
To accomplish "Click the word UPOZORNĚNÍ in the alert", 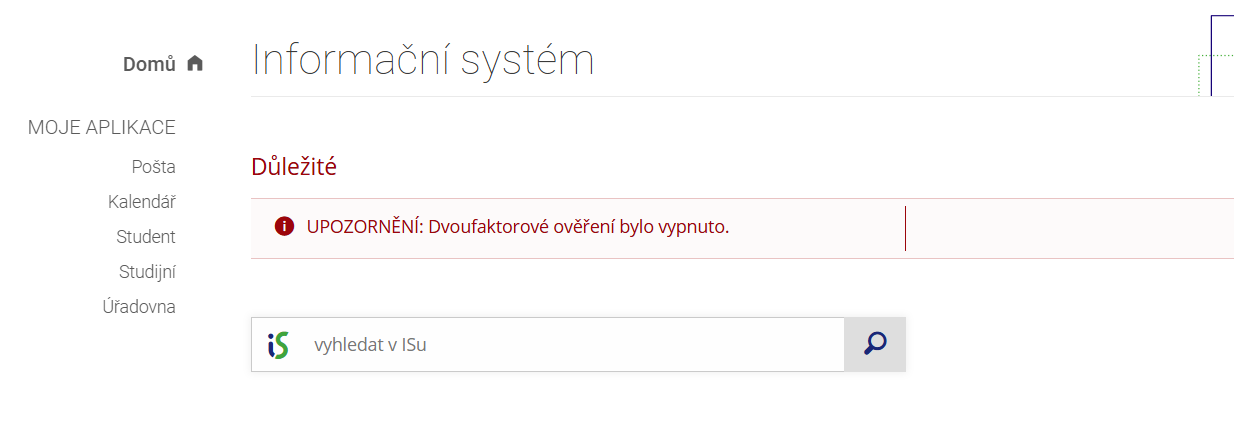I will [364, 227].
